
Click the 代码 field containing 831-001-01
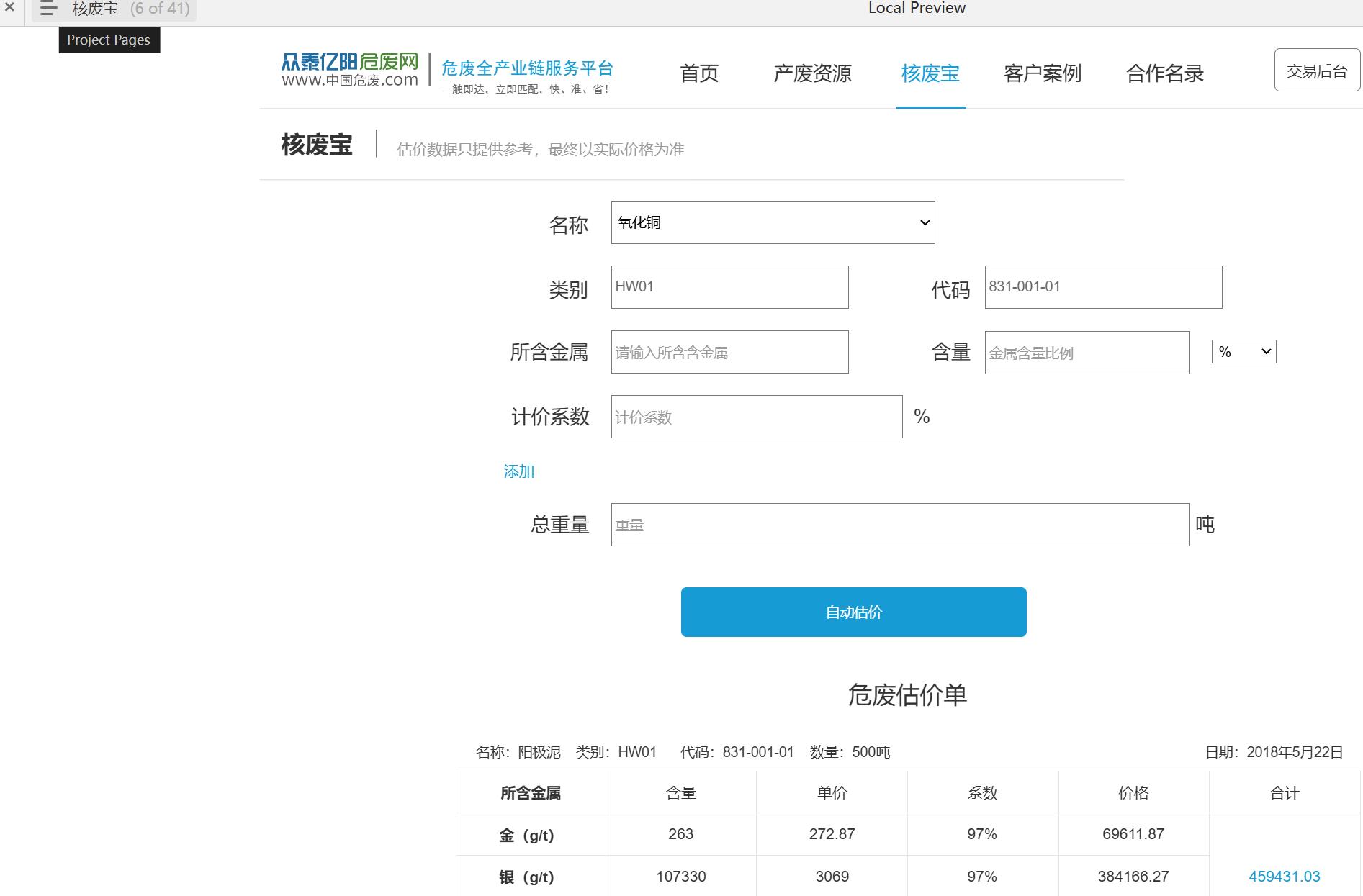tap(1103, 287)
